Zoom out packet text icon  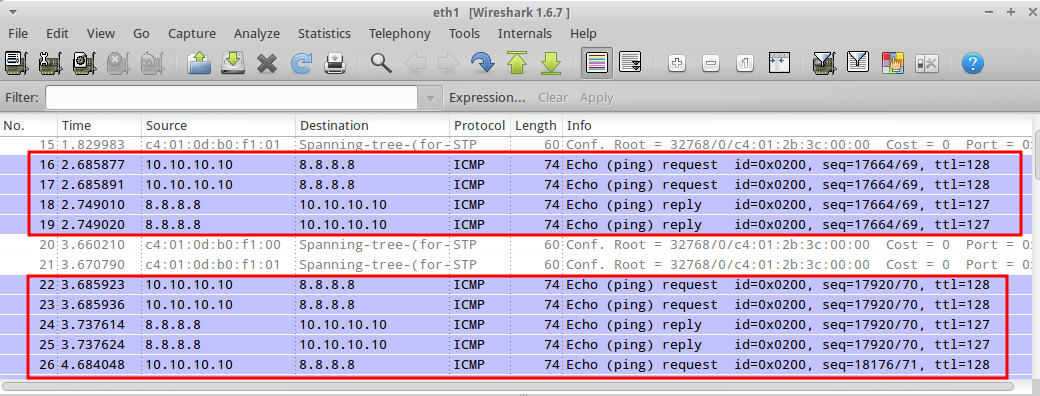click(x=710, y=64)
